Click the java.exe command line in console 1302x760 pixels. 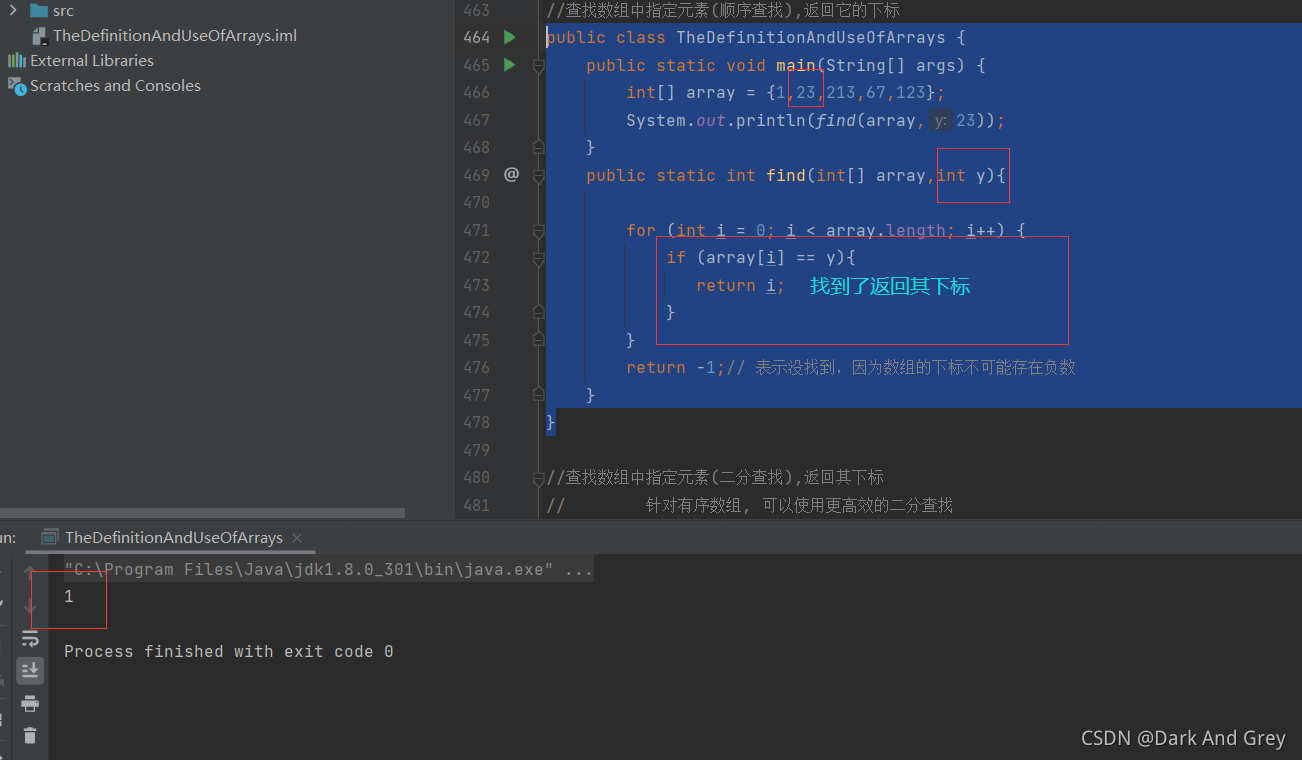point(328,570)
